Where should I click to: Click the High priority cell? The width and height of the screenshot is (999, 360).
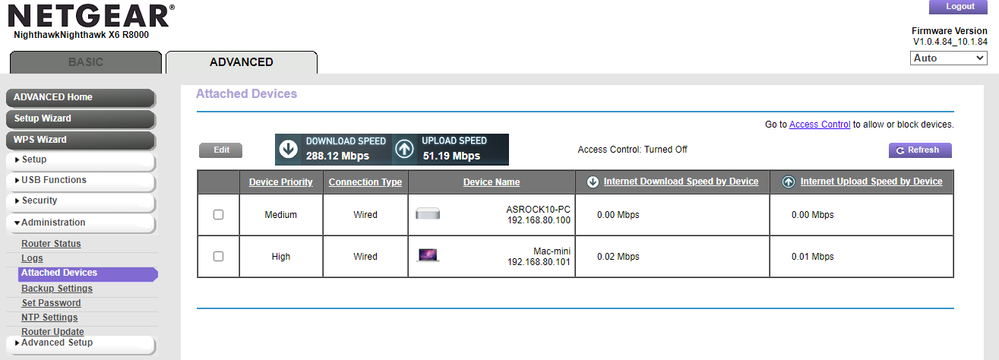click(281, 256)
